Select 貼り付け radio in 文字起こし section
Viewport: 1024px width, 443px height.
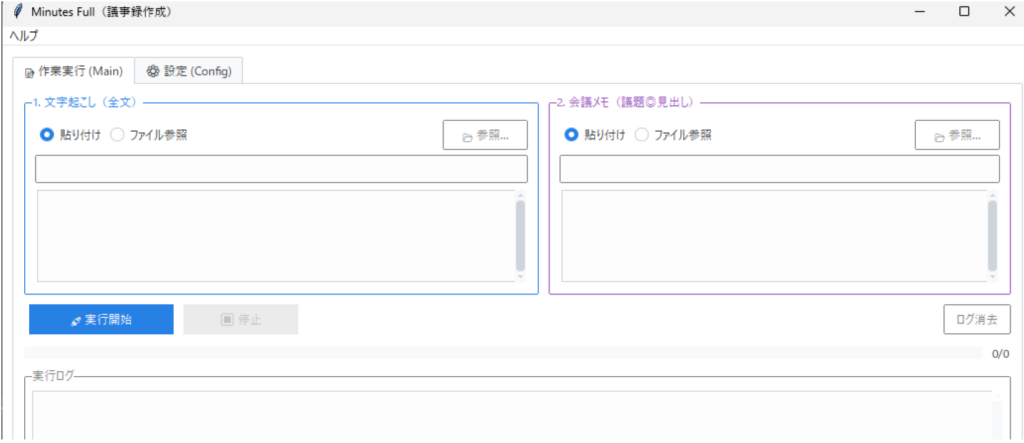pos(46,135)
